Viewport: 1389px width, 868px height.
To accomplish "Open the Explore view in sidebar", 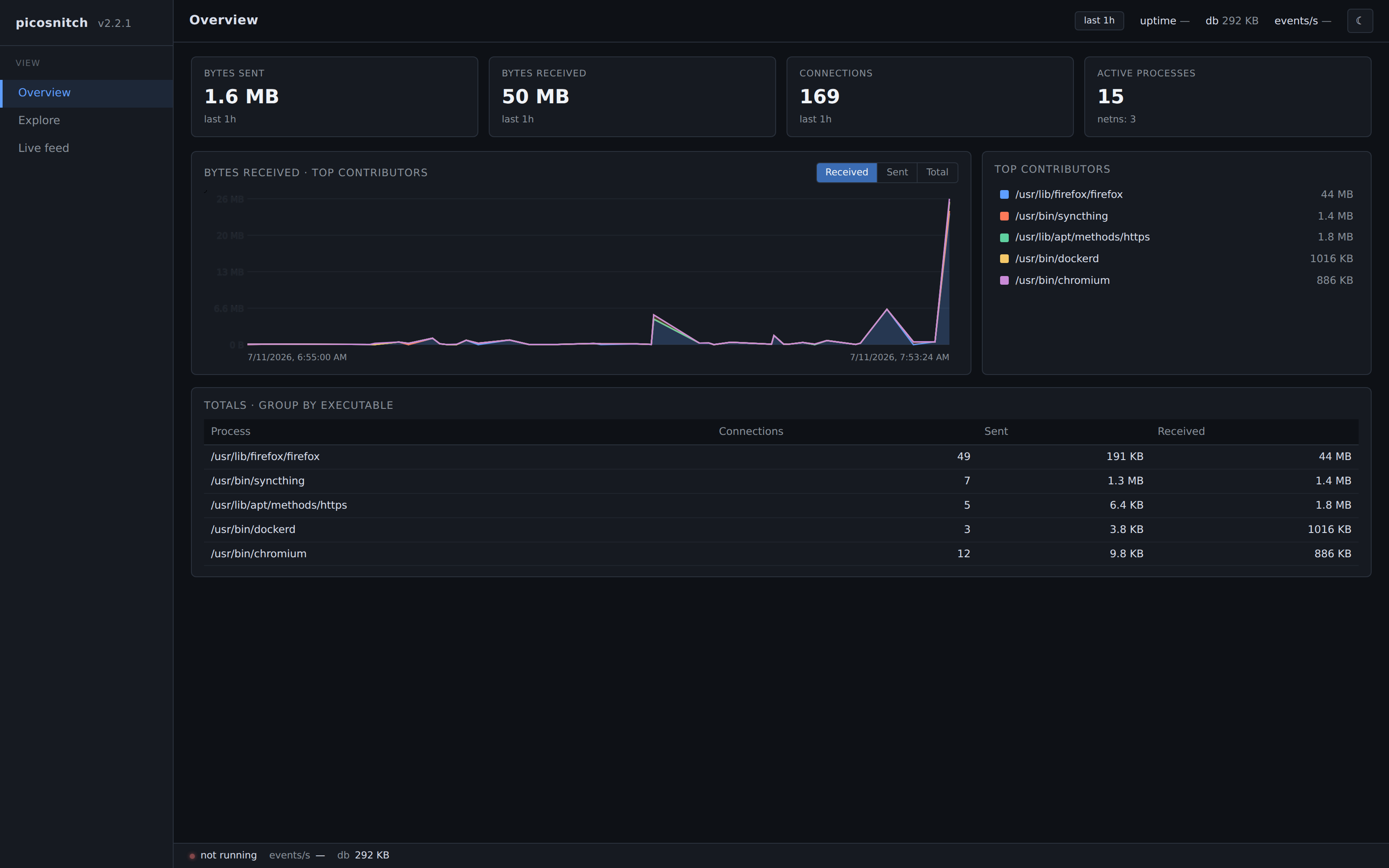I will 87,121.
